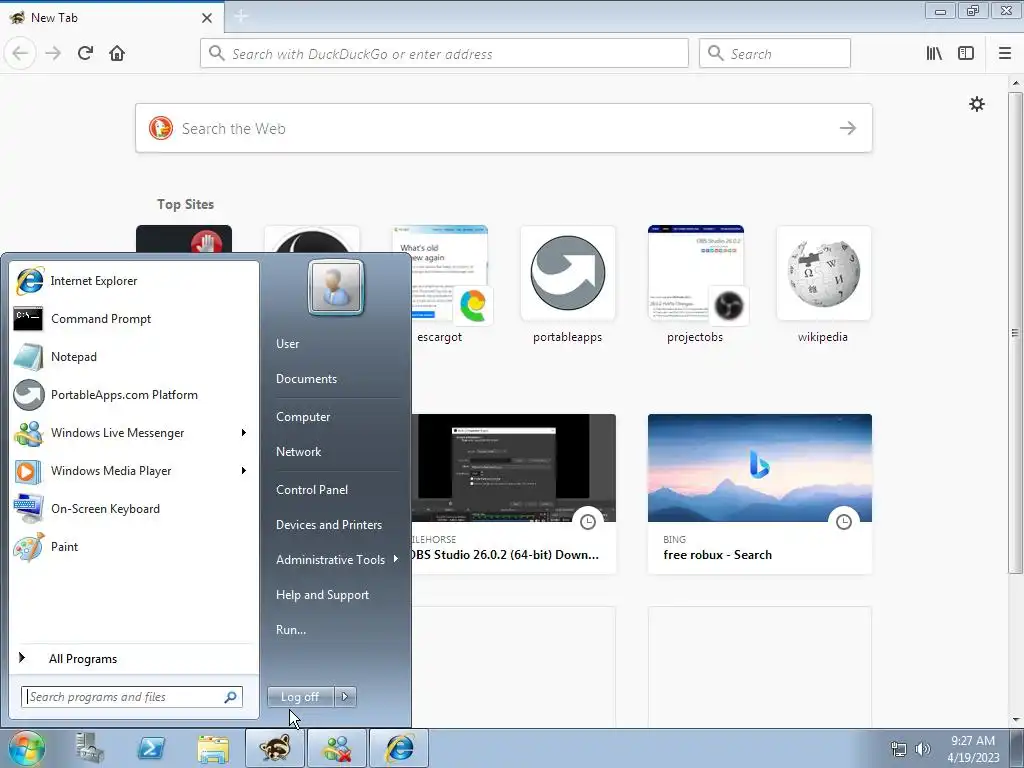Open Control Panel

[312, 490]
